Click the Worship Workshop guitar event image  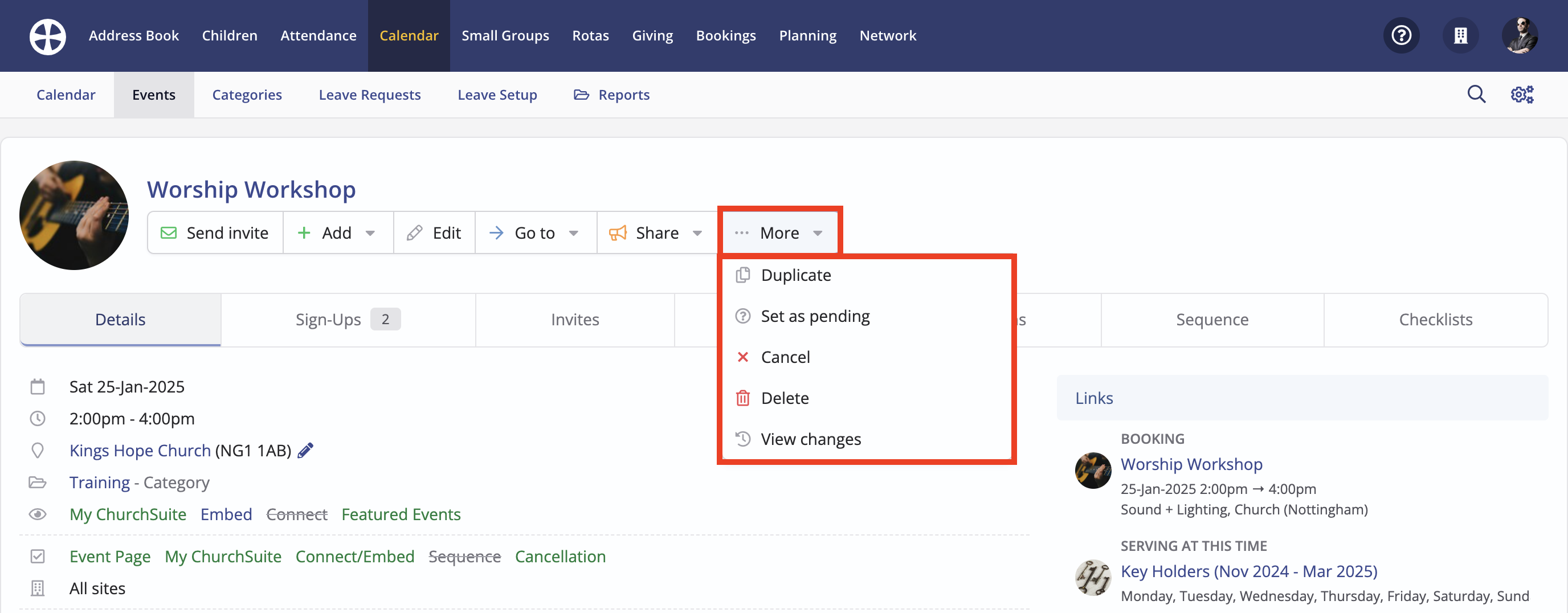coord(74,215)
